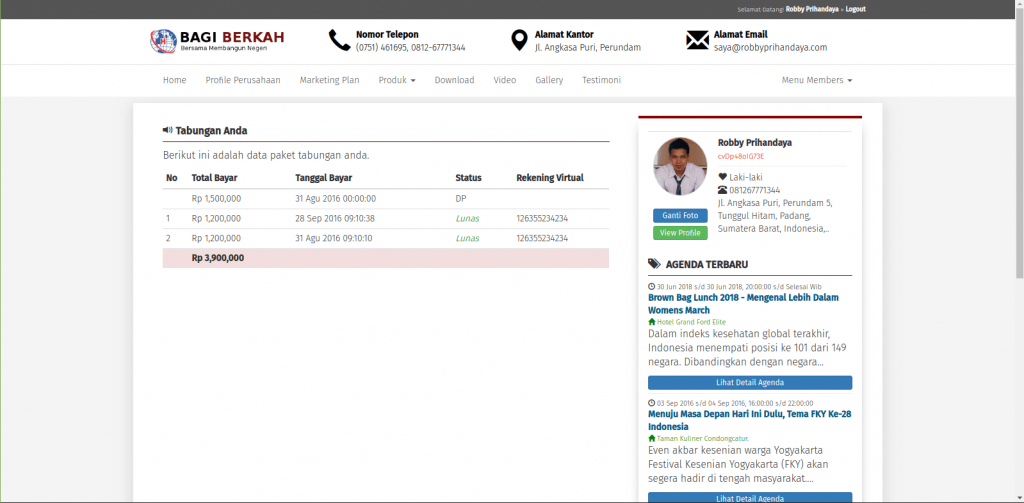Viewport: 1024px width, 503px height.
Task: Click the heart icon next to Laki-laki
Action: coord(722,177)
